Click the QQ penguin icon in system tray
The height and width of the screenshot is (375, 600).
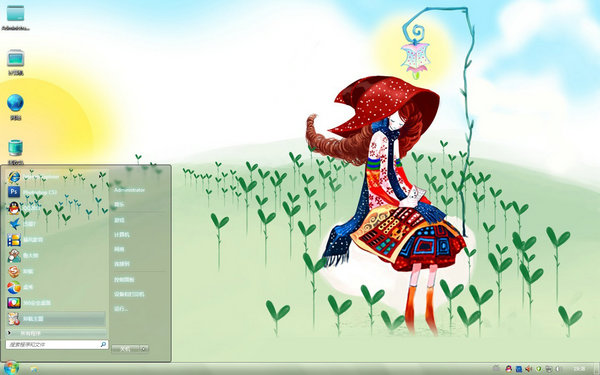click(509, 369)
